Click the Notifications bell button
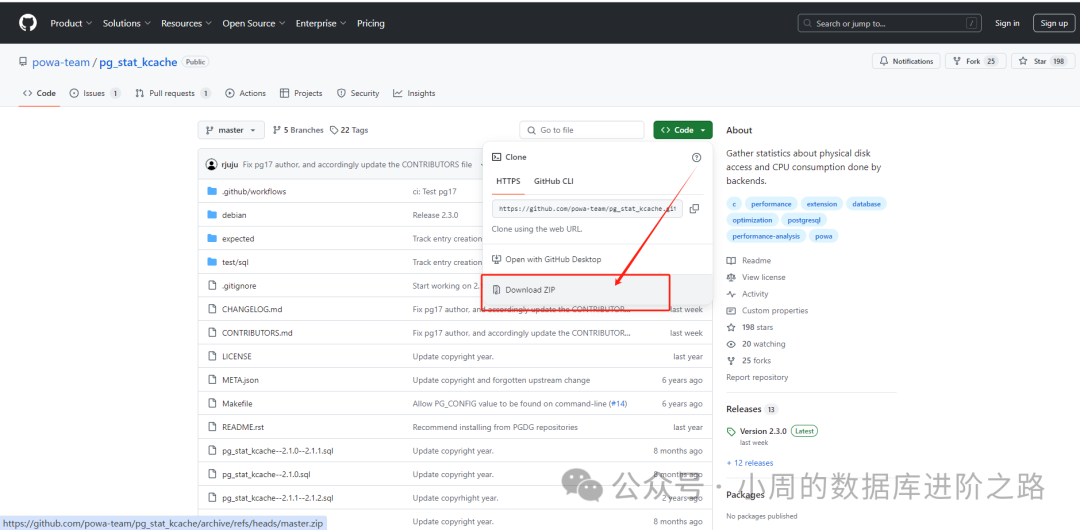Screen dimensions: 1080x530 [906, 61]
